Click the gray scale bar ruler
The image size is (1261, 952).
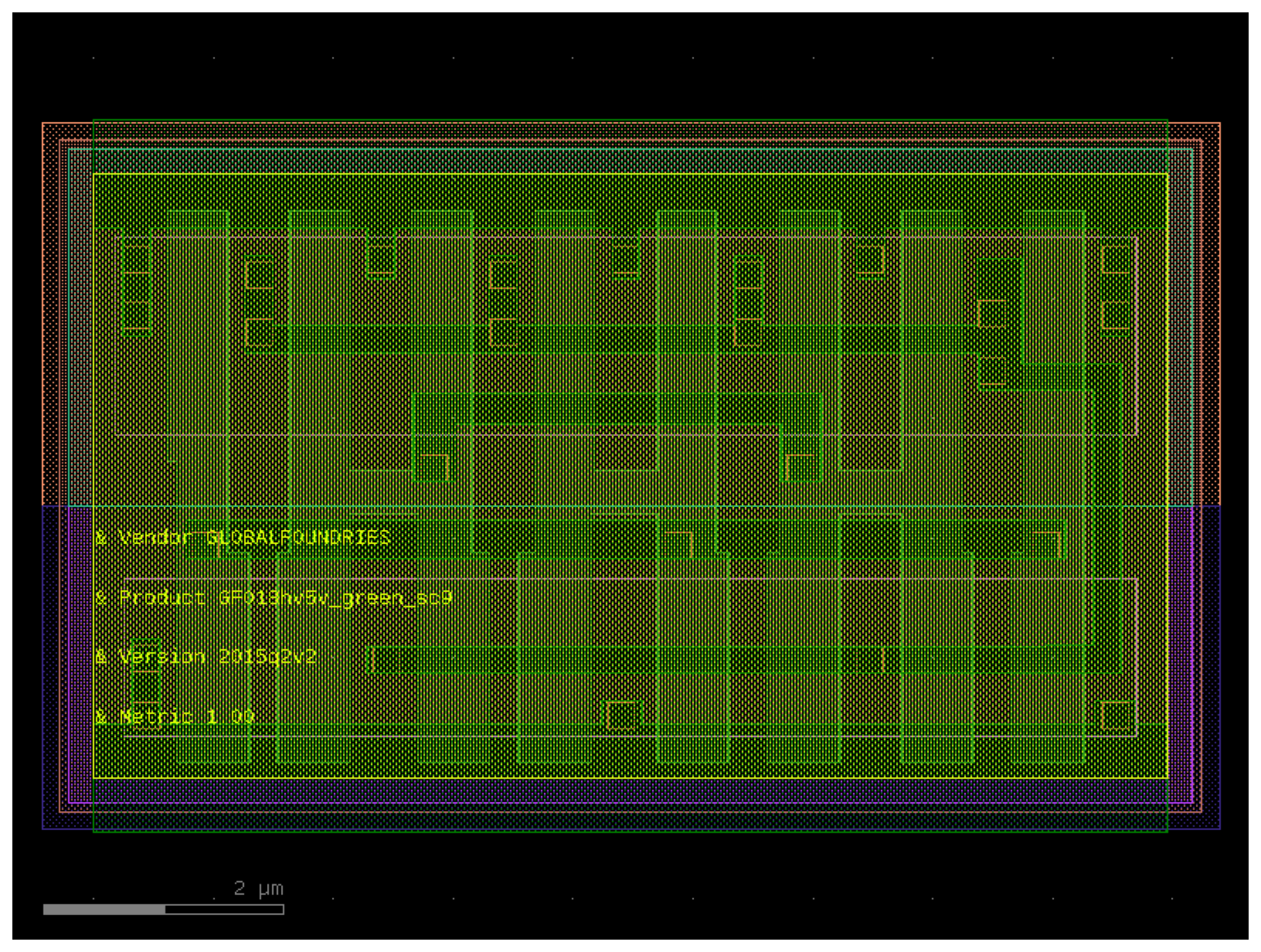(x=163, y=909)
